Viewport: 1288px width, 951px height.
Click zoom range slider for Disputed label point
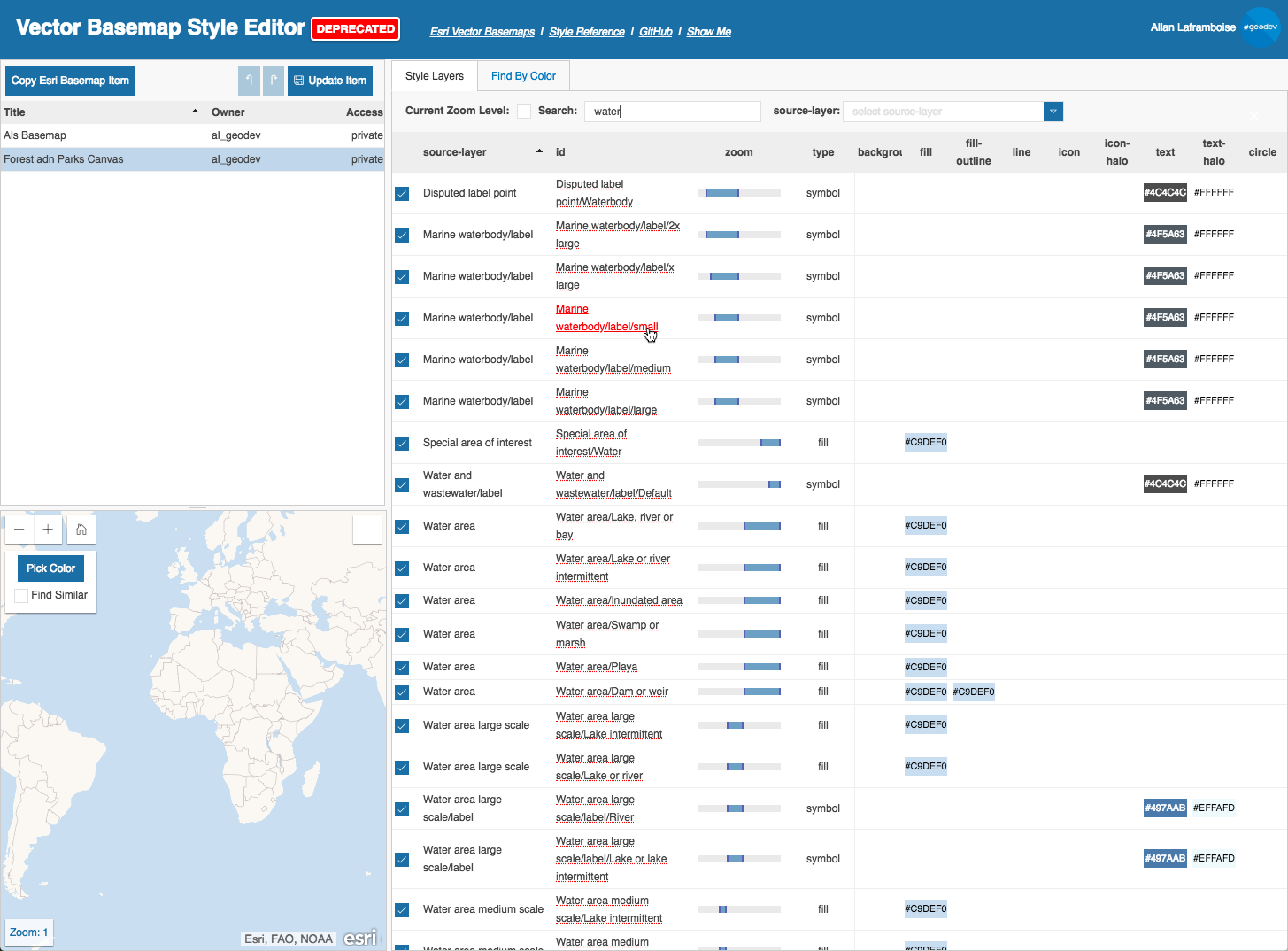tap(739, 193)
